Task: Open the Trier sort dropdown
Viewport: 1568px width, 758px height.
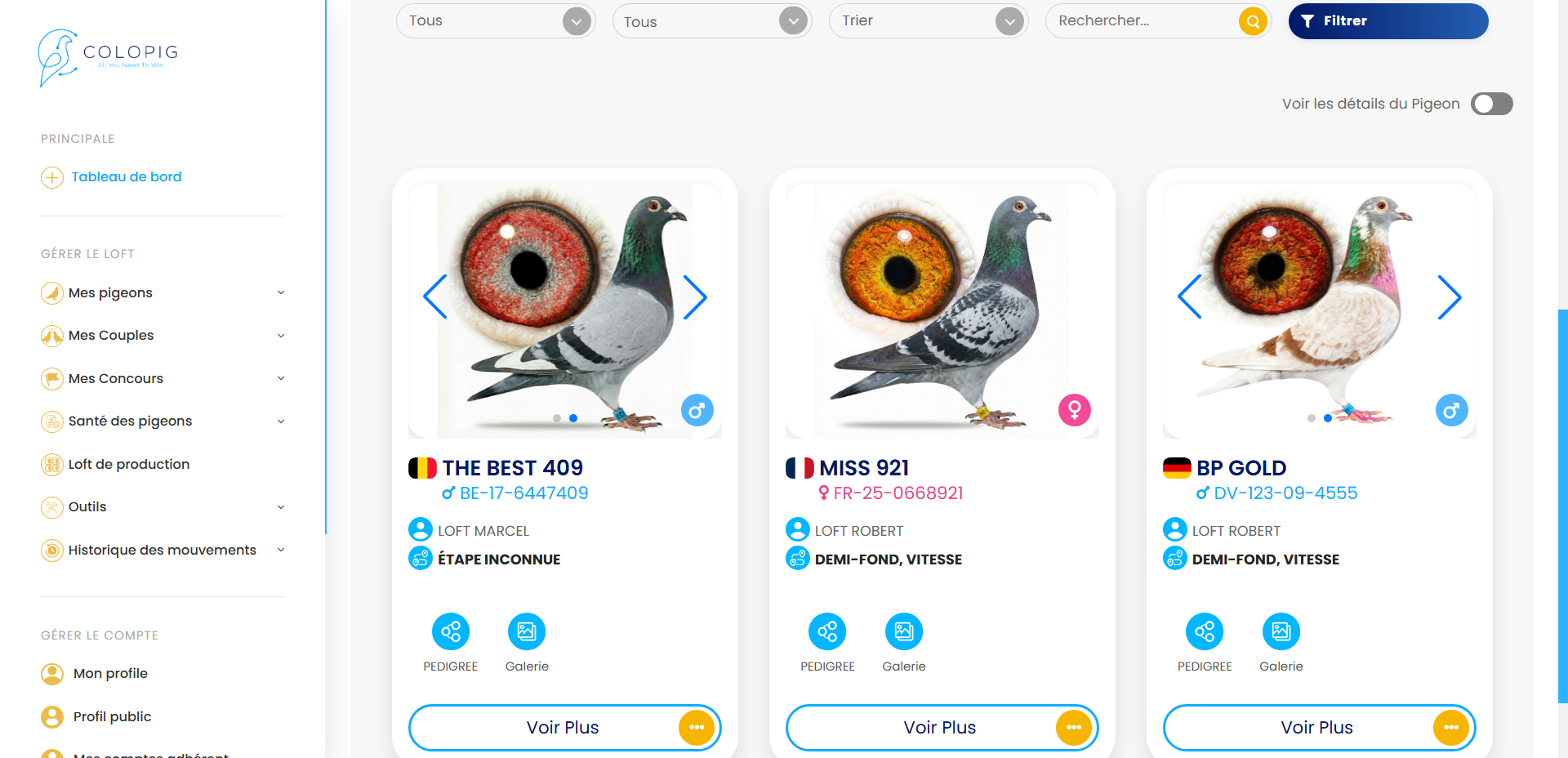Action: click(x=929, y=21)
